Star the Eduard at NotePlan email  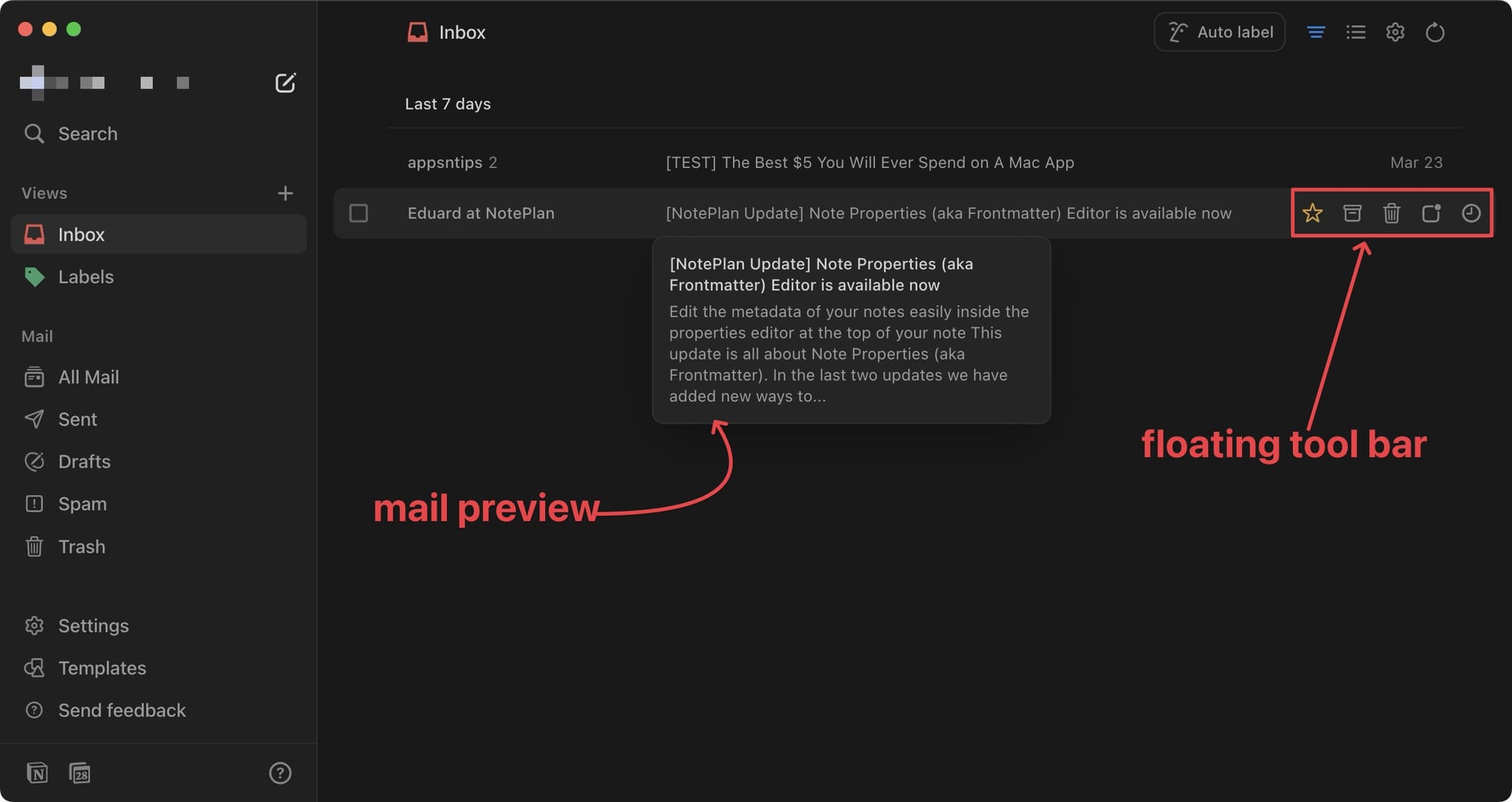click(1312, 213)
